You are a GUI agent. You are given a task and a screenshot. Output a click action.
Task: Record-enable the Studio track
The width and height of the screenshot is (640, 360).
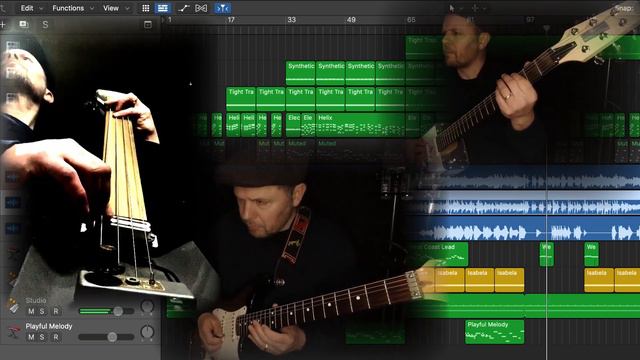pyautogui.click(x=56, y=311)
